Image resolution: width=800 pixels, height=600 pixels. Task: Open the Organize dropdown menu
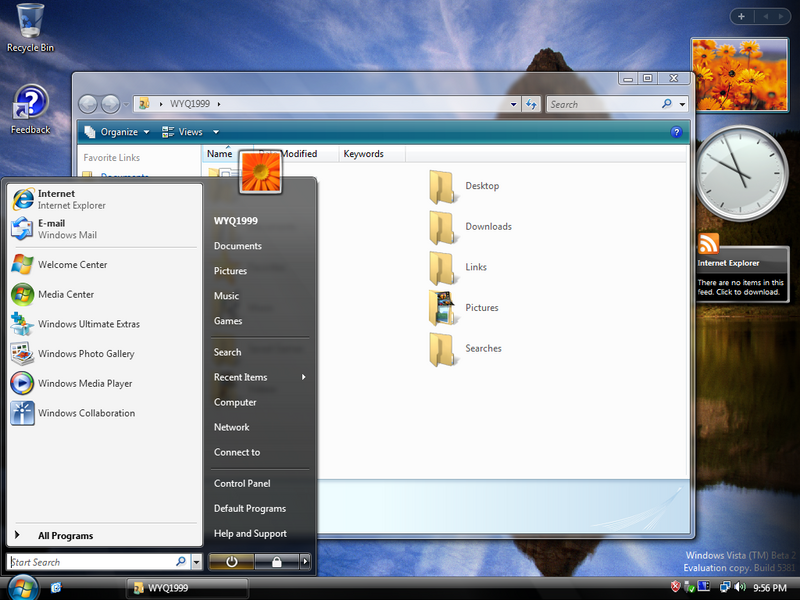118,132
